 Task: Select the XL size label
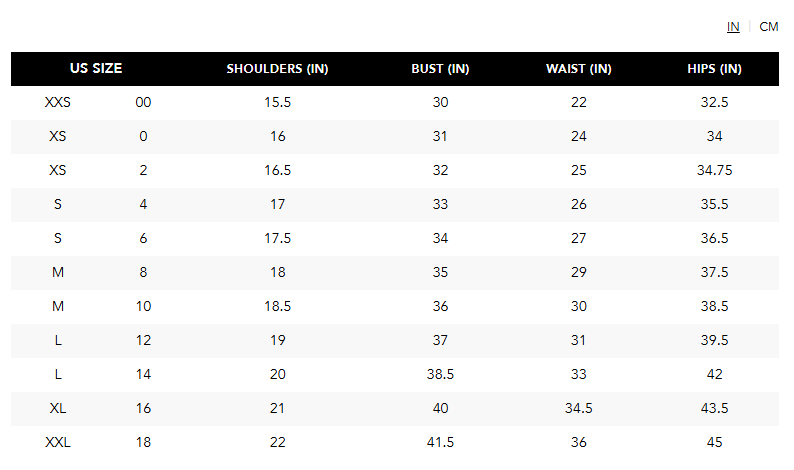tap(58, 408)
